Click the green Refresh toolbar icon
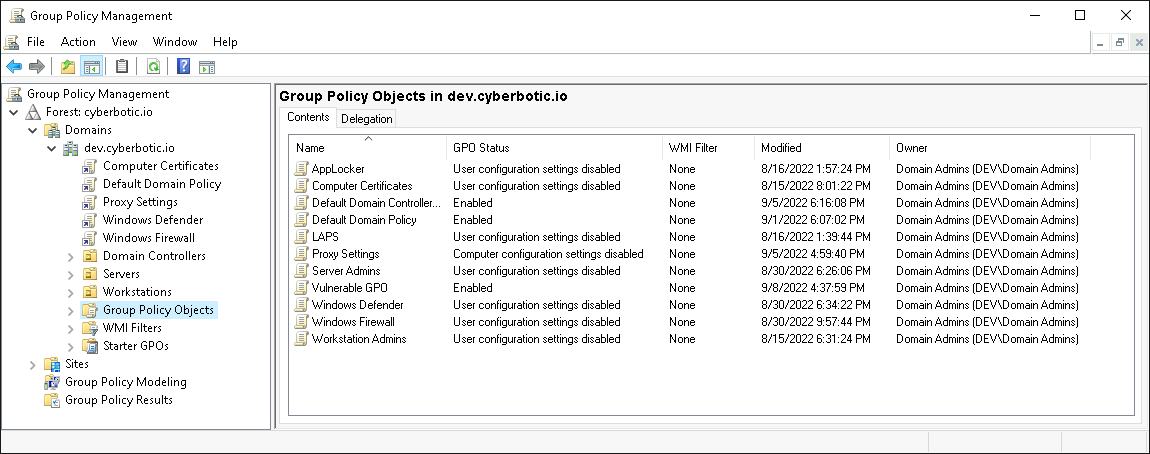 (153, 67)
